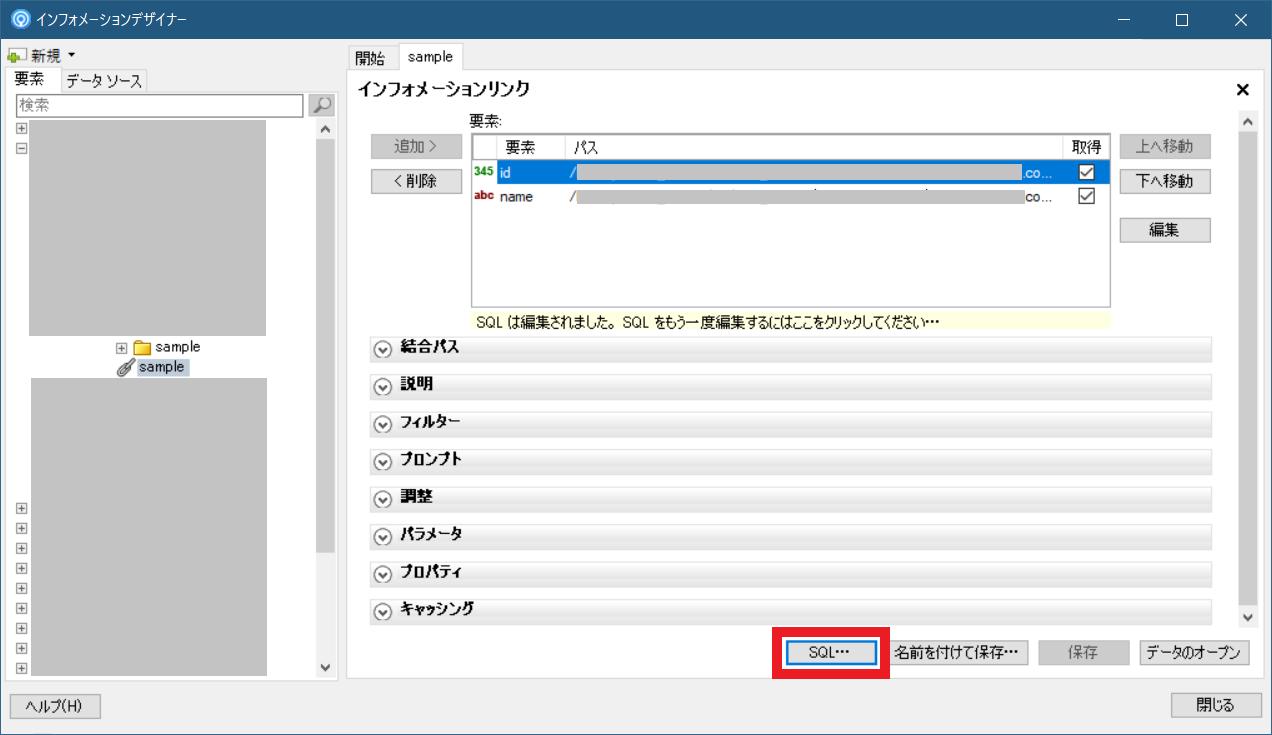
Task: Expand the フィルター section
Action: [x=382, y=425]
